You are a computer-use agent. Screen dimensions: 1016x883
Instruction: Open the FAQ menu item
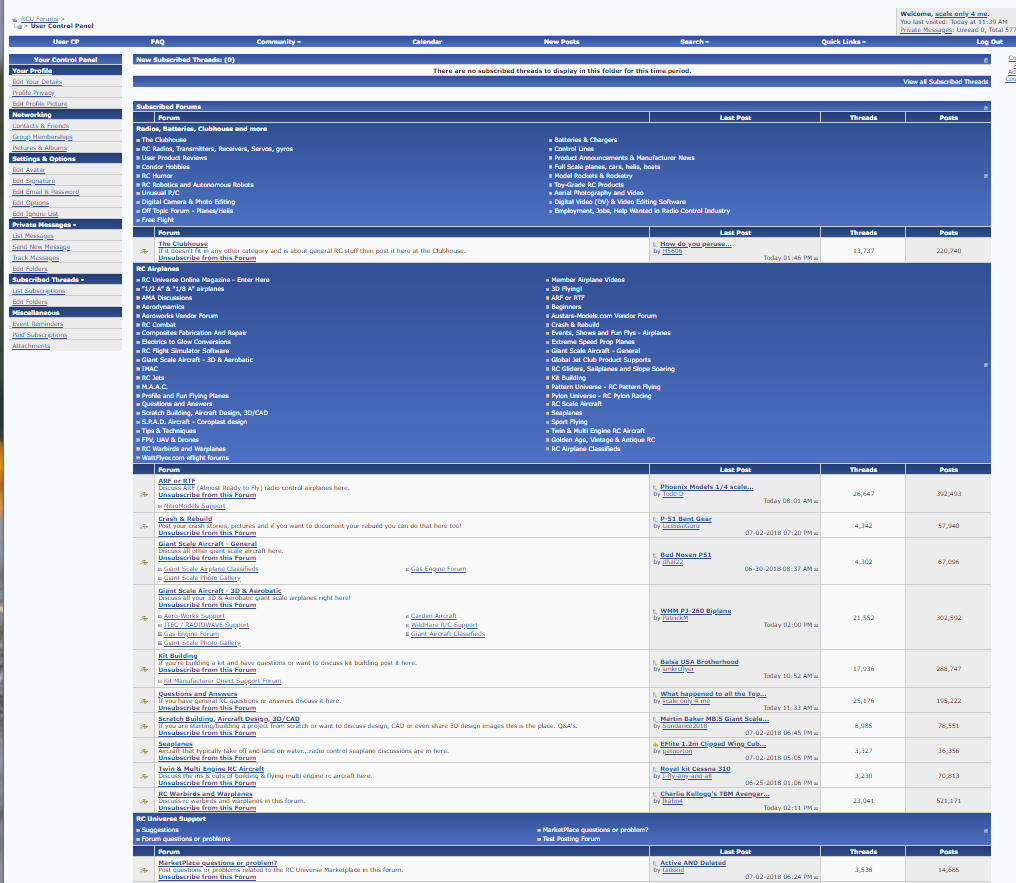157,42
